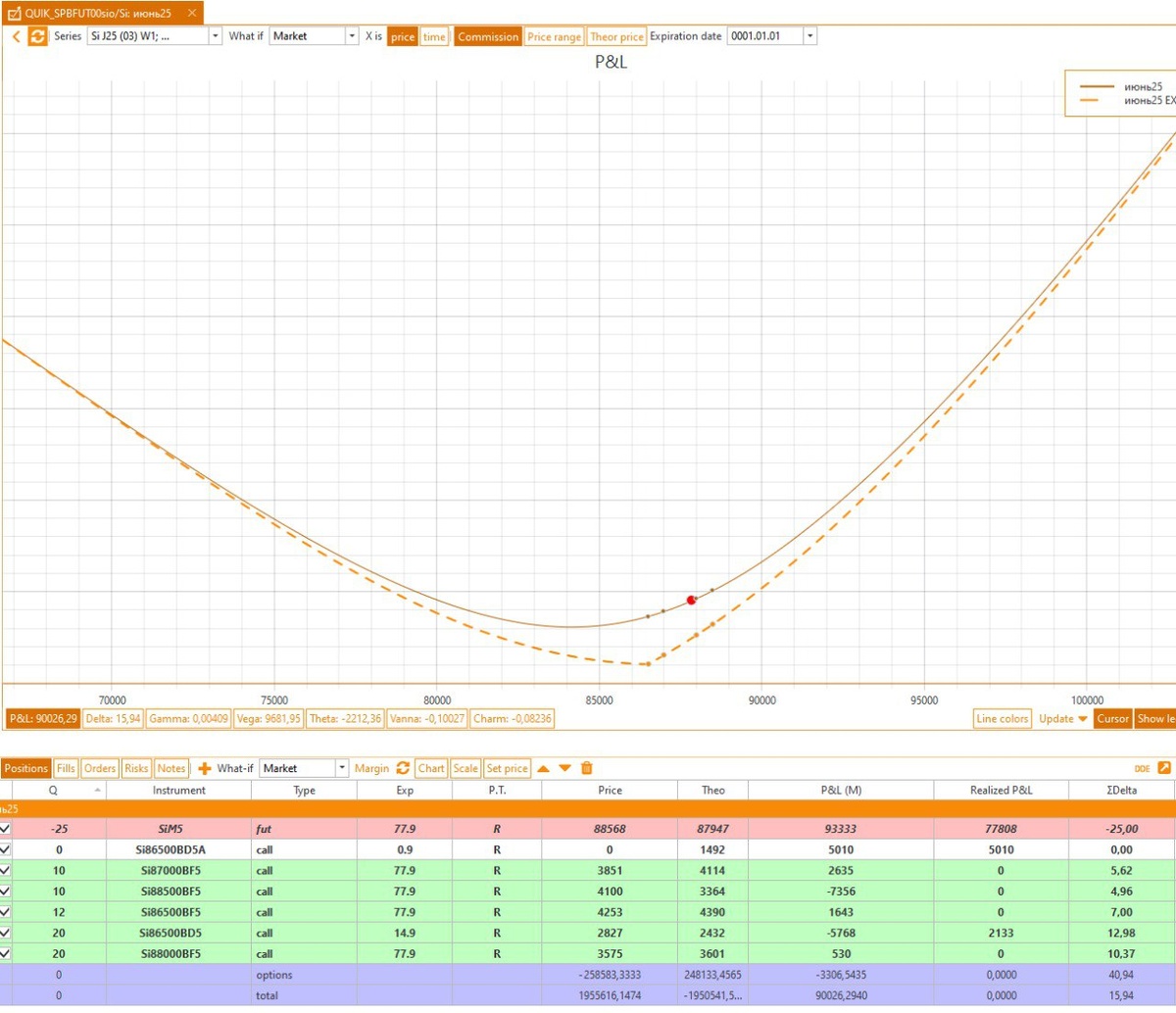Click the Margin label button

pos(371,768)
